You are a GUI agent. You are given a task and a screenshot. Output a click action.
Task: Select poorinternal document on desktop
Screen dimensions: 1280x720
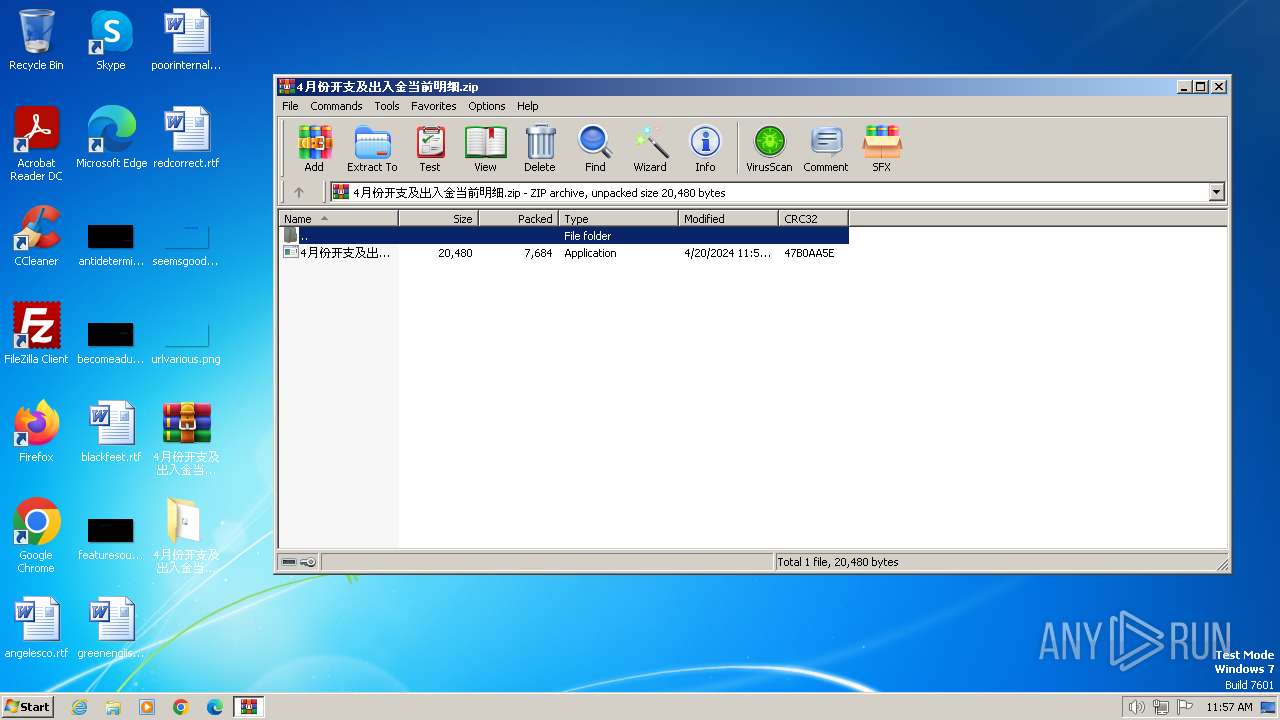point(186,40)
